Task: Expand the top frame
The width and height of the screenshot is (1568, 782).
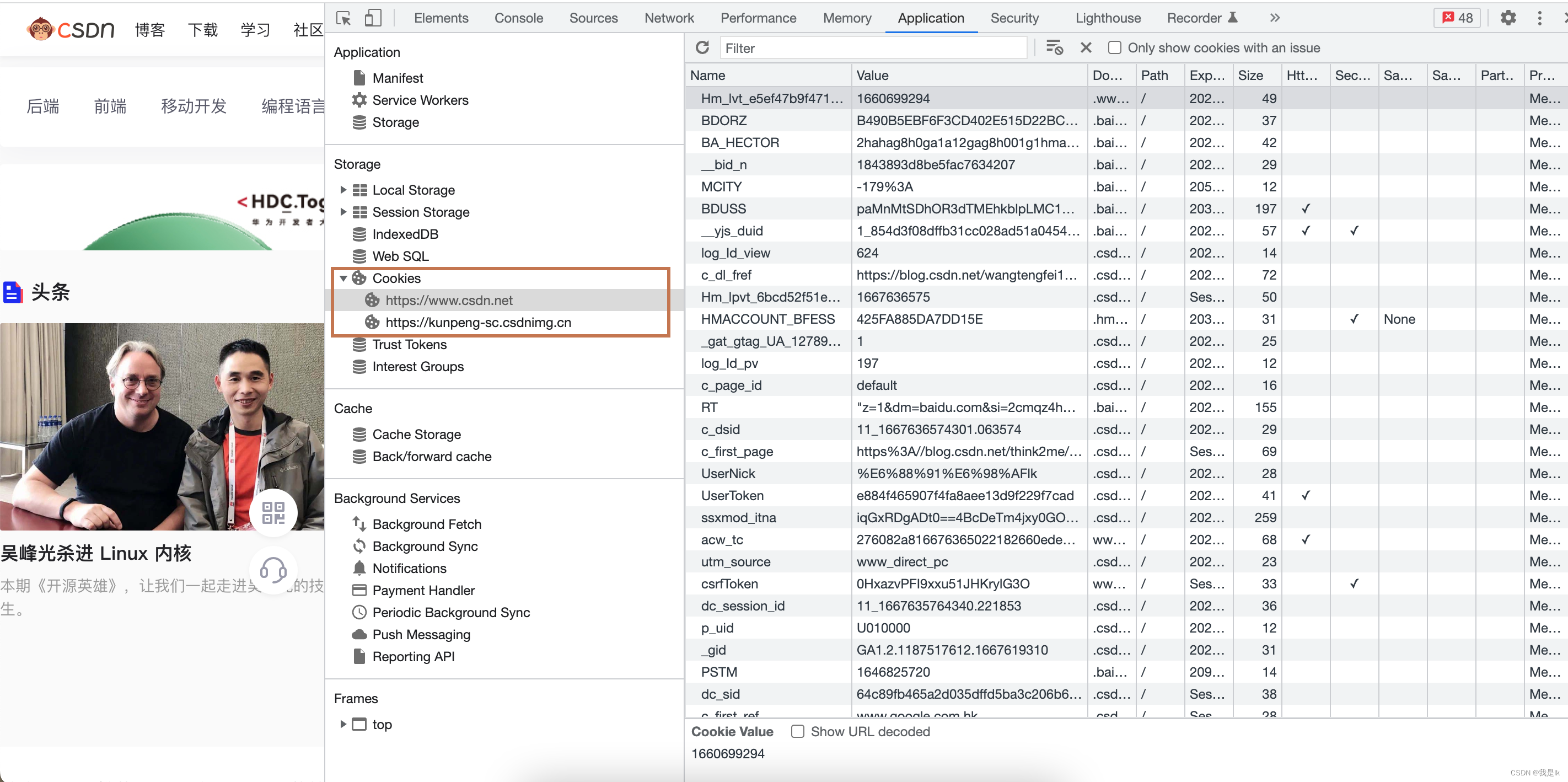Action: click(x=343, y=724)
